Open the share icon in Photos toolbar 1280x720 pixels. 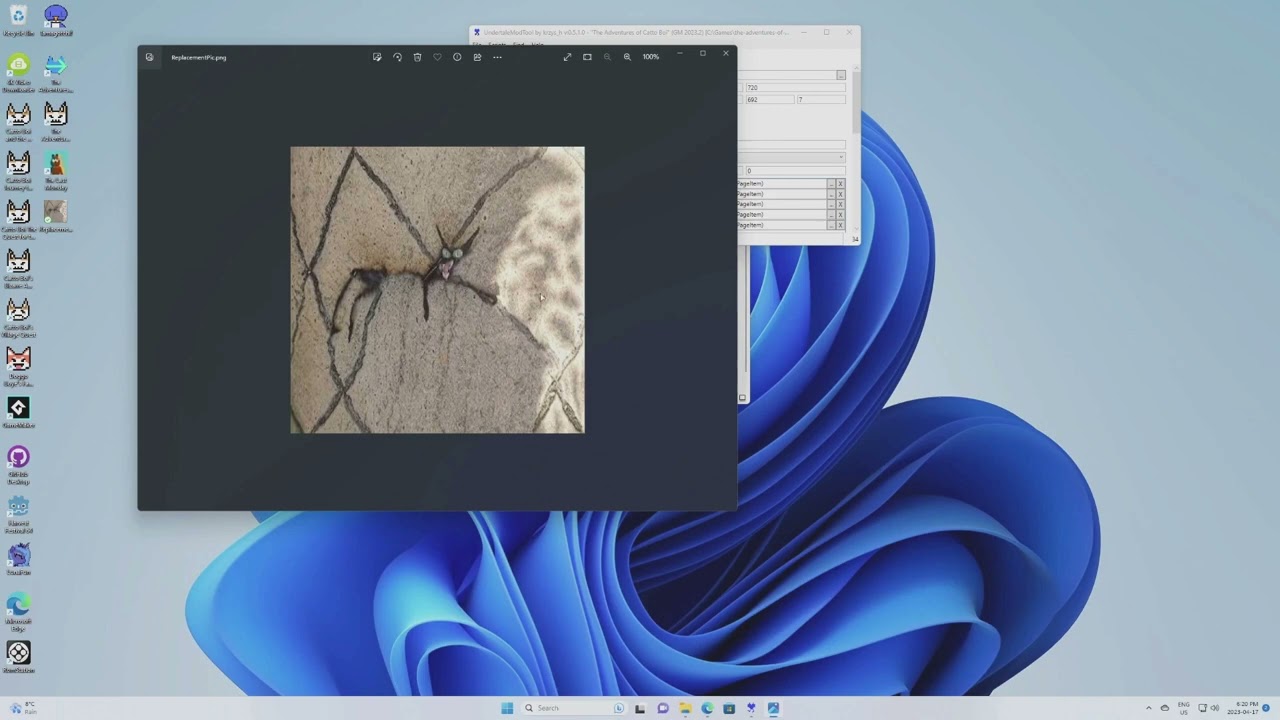[x=477, y=57]
